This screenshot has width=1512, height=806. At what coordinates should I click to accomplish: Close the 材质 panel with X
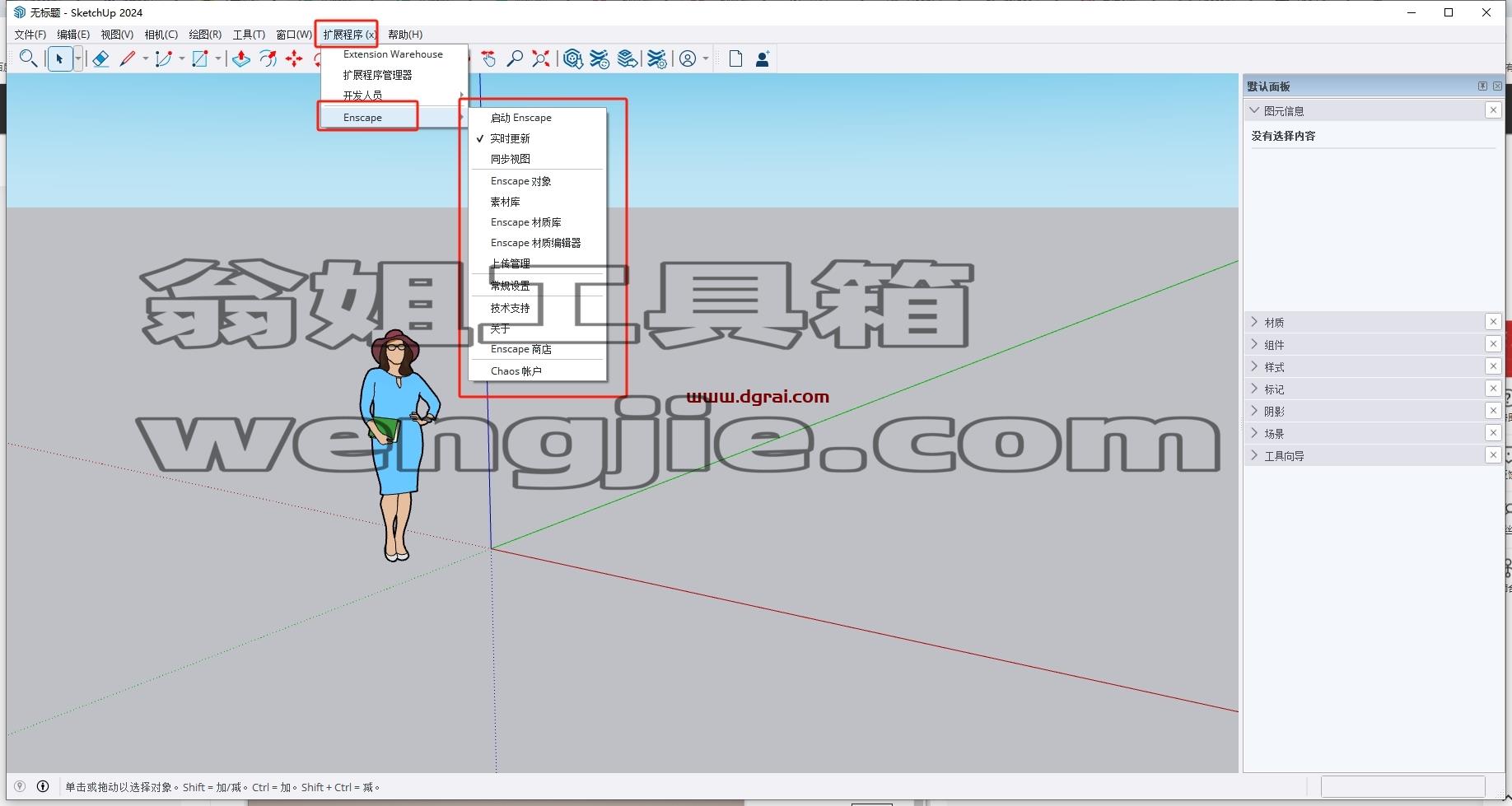[1493, 322]
